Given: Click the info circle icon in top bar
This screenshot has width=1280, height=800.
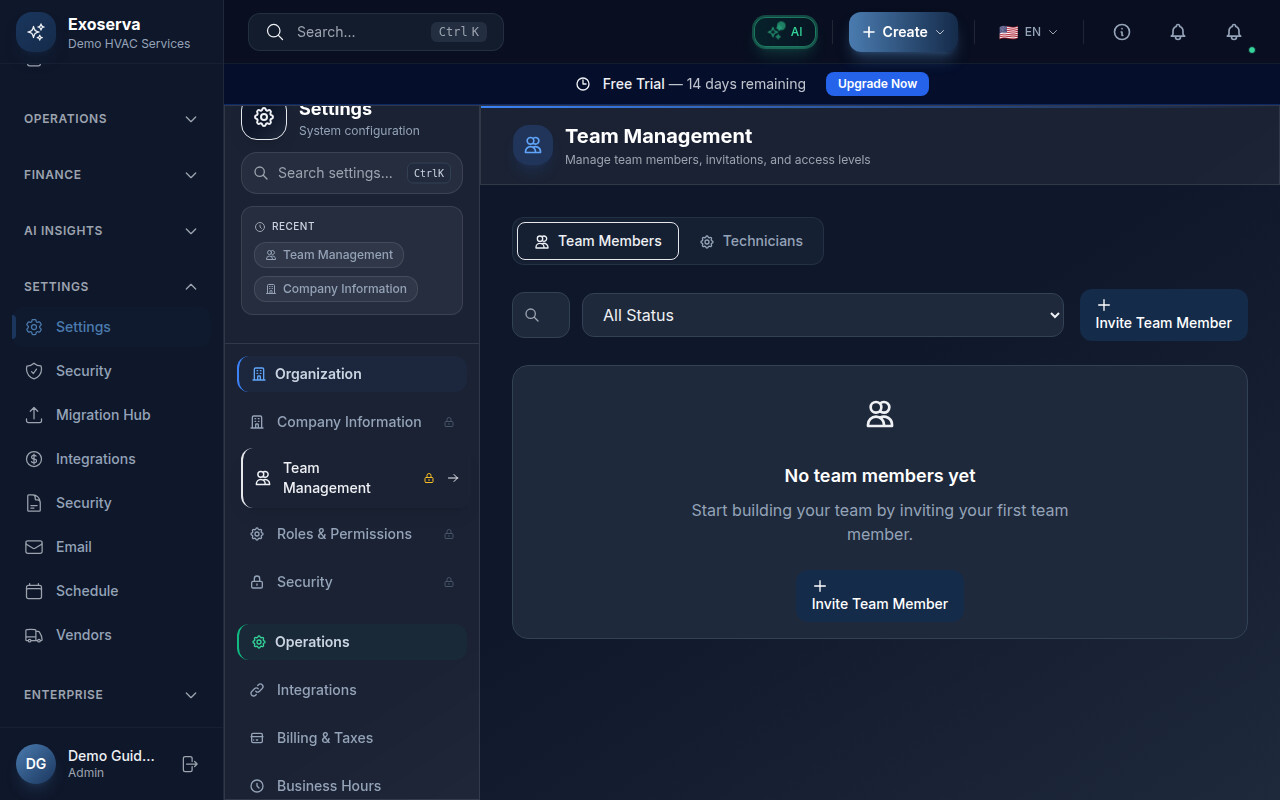Looking at the screenshot, I should [x=1122, y=32].
